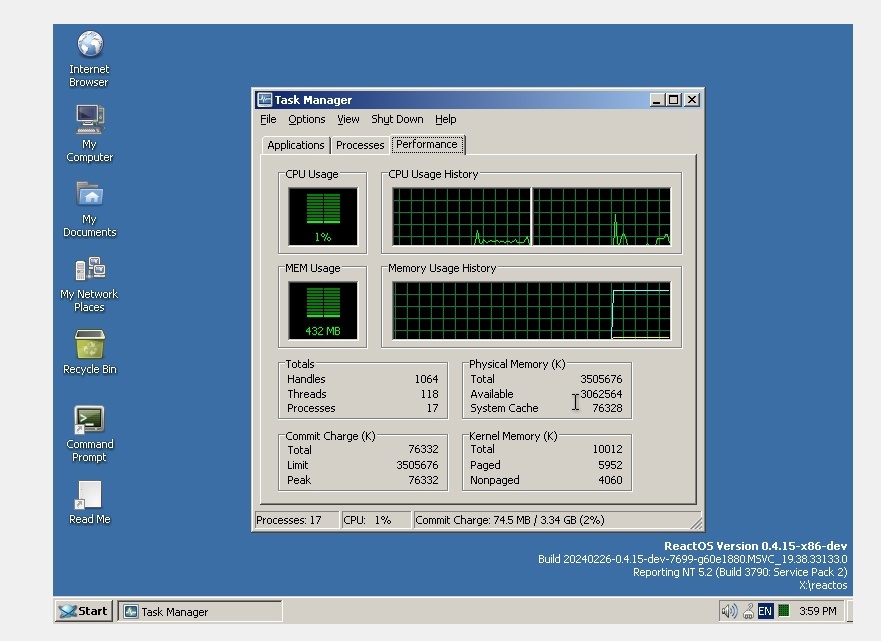881x641 pixels.
Task: Click the volume speaker icon in the tray
Action: pos(728,610)
